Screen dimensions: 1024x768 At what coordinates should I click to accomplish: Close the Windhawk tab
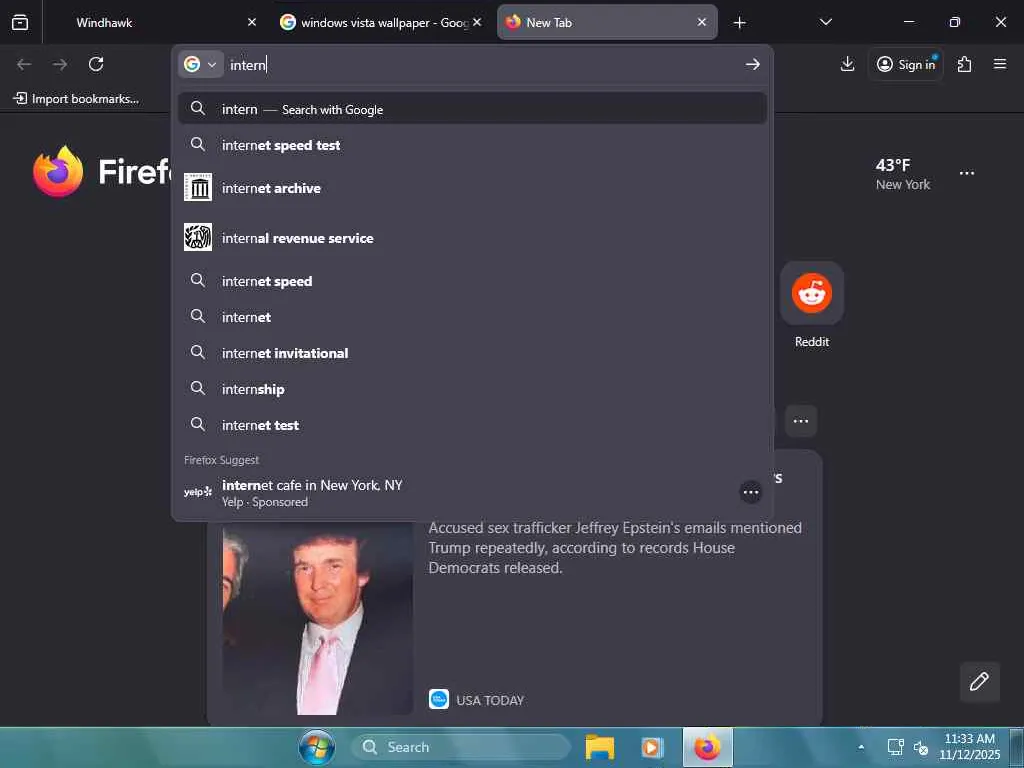tap(252, 22)
